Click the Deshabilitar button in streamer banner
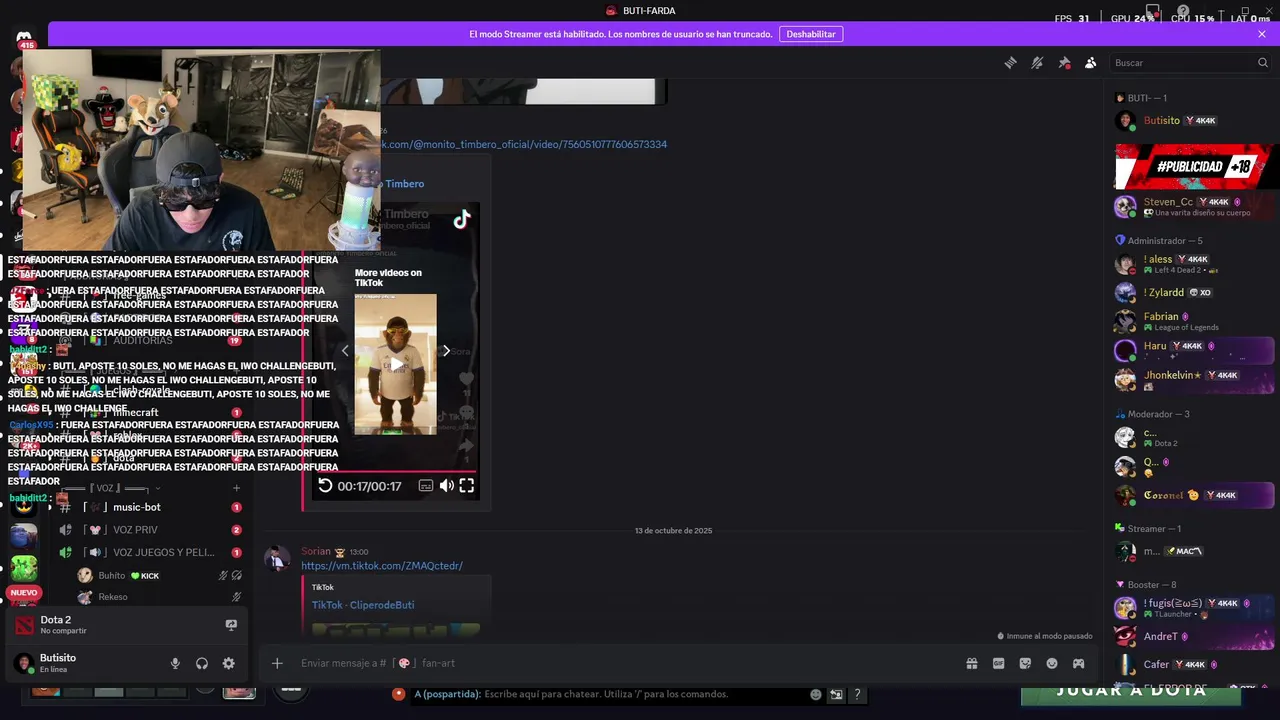 (x=811, y=34)
